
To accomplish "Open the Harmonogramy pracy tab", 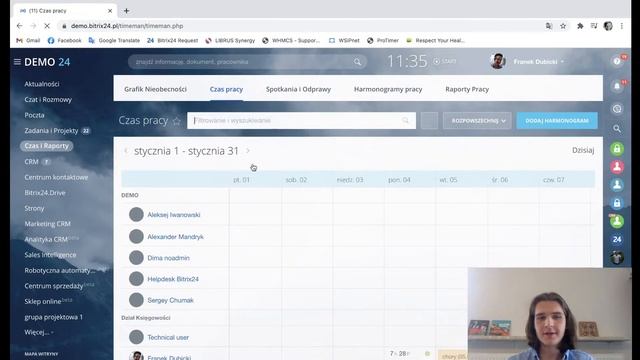I will pos(388,89).
